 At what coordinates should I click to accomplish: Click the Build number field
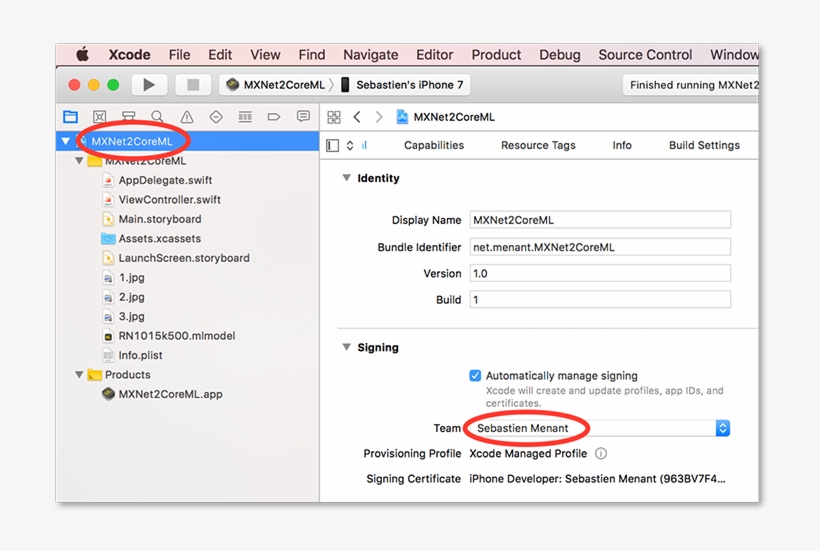pyautogui.click(x=600, y=300)
